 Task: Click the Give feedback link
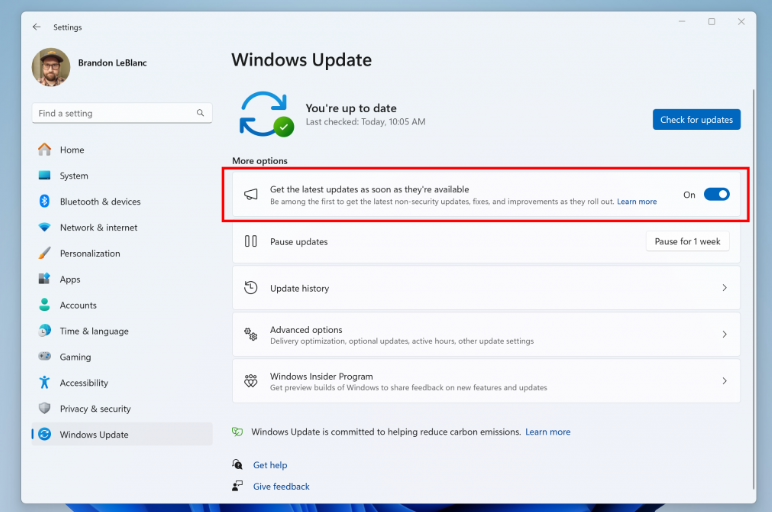click(281, 486)
